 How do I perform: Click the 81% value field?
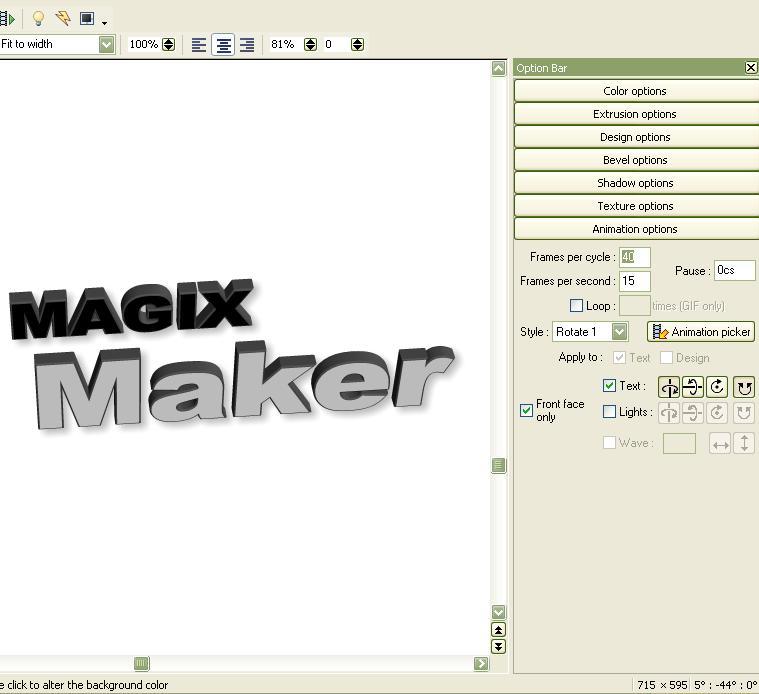pyautogui.click(x=286, y=45)
